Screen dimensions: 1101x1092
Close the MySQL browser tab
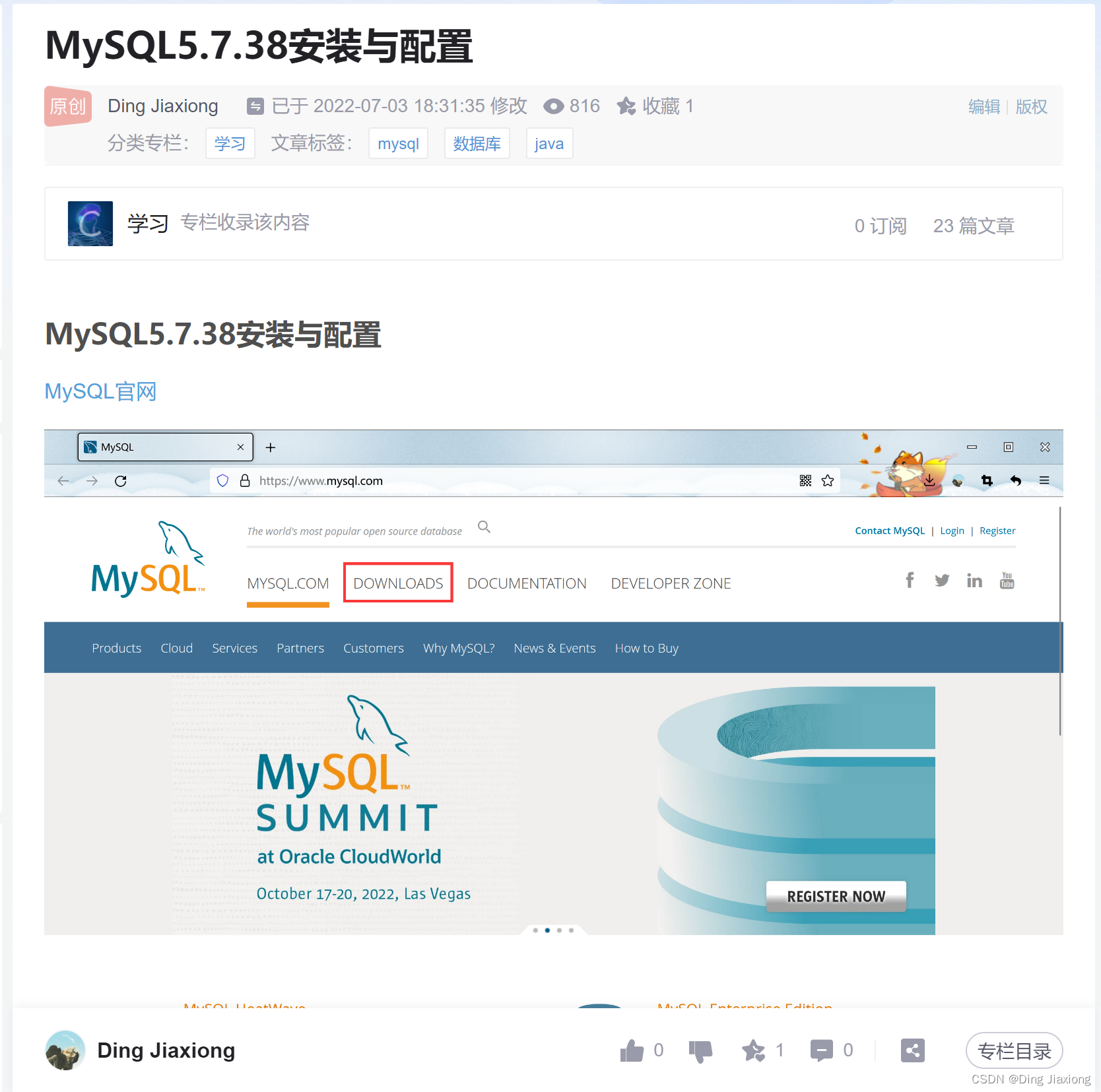pos(240,447)
